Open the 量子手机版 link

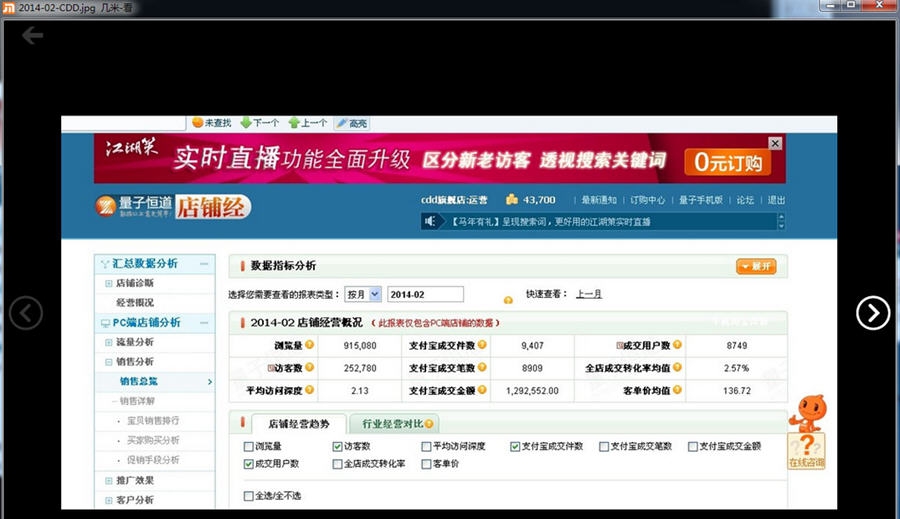tap(700, 200)
